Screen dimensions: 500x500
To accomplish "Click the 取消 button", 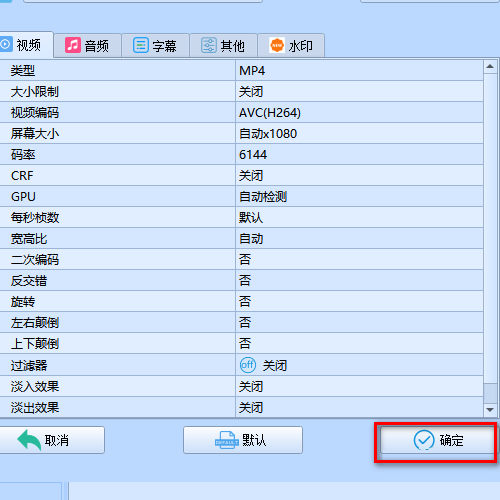I will (52, 440).
